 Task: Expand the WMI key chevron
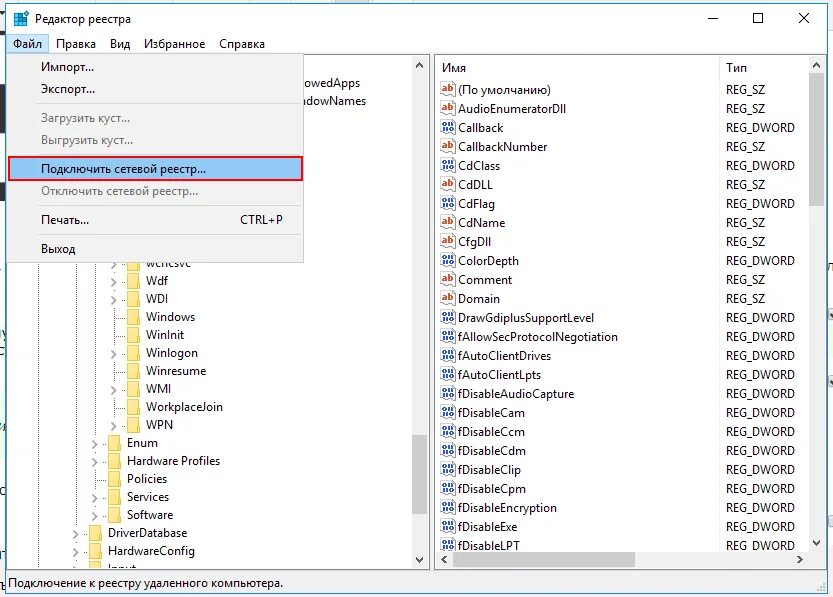click(x=113, y=390)
